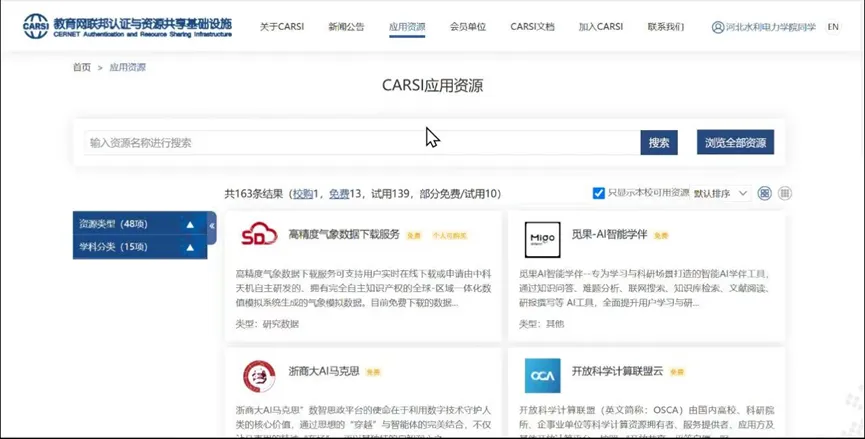This screenshot has width=865, height=439.
Task: Open 觅果-AI智能学伴 title
Action: (609, 234)
